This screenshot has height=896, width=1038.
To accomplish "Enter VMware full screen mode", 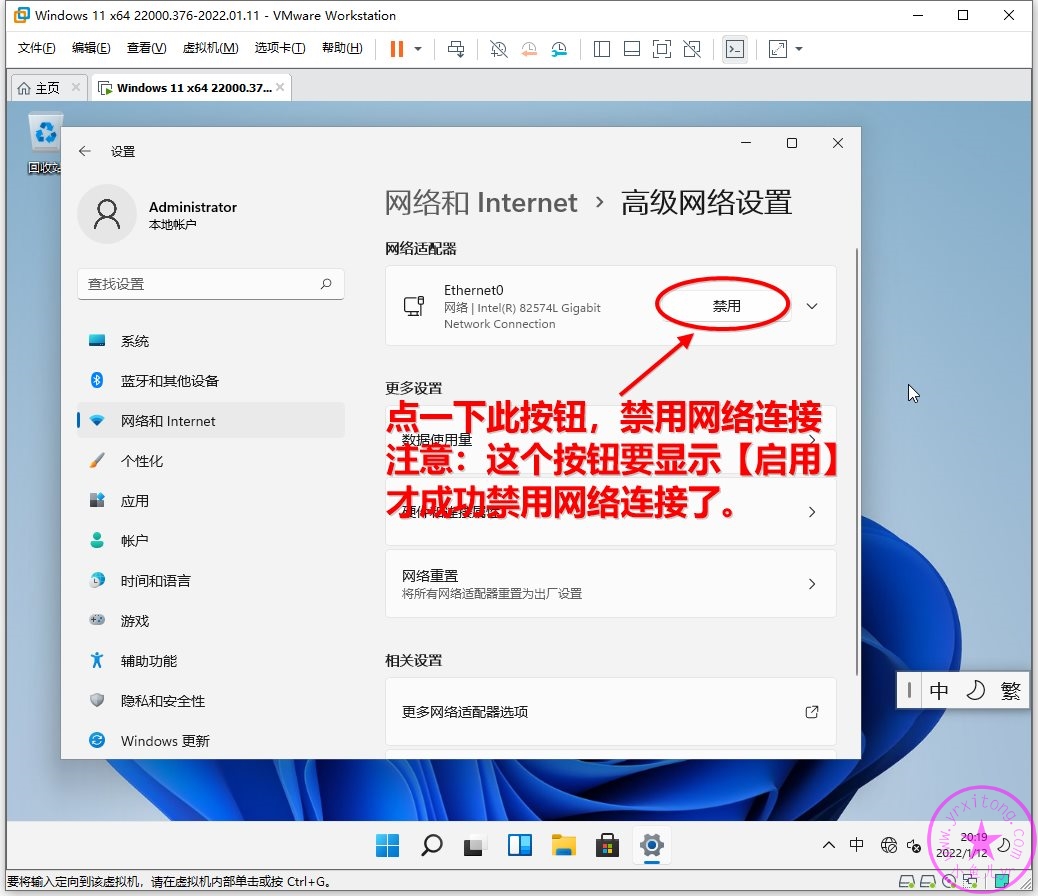I will point(661,48).
